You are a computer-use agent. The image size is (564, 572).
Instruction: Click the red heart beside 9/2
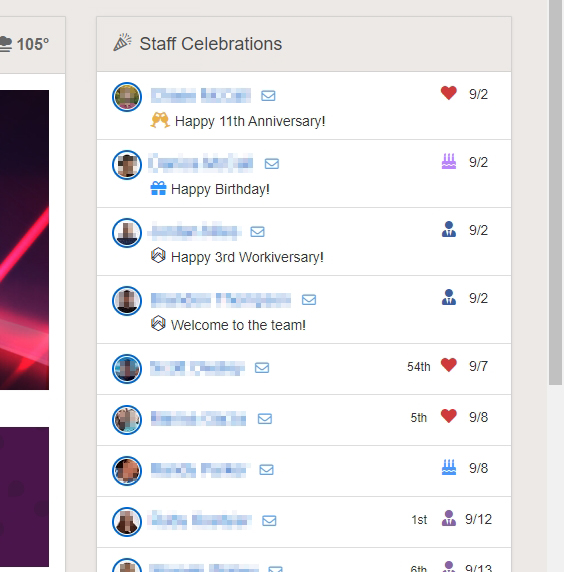point(449,93)
